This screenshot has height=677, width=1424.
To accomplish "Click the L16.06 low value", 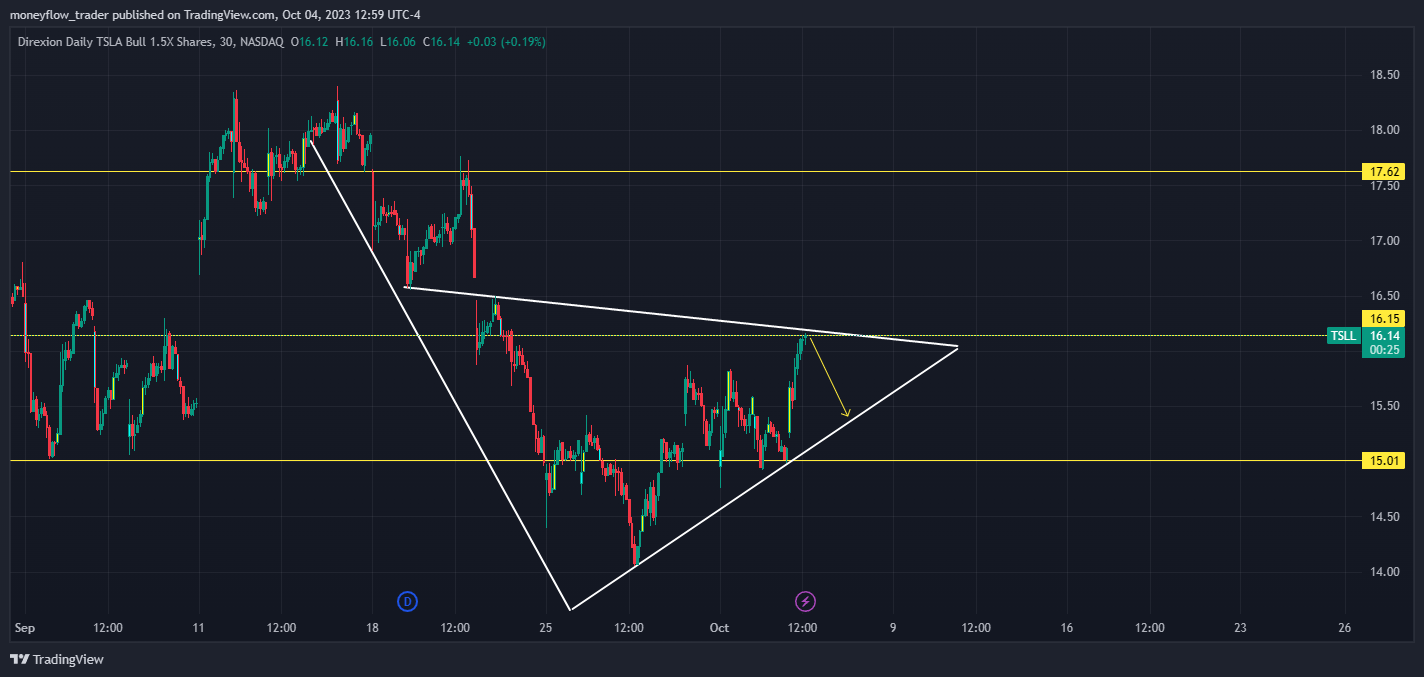I will (x=397, y=42).
